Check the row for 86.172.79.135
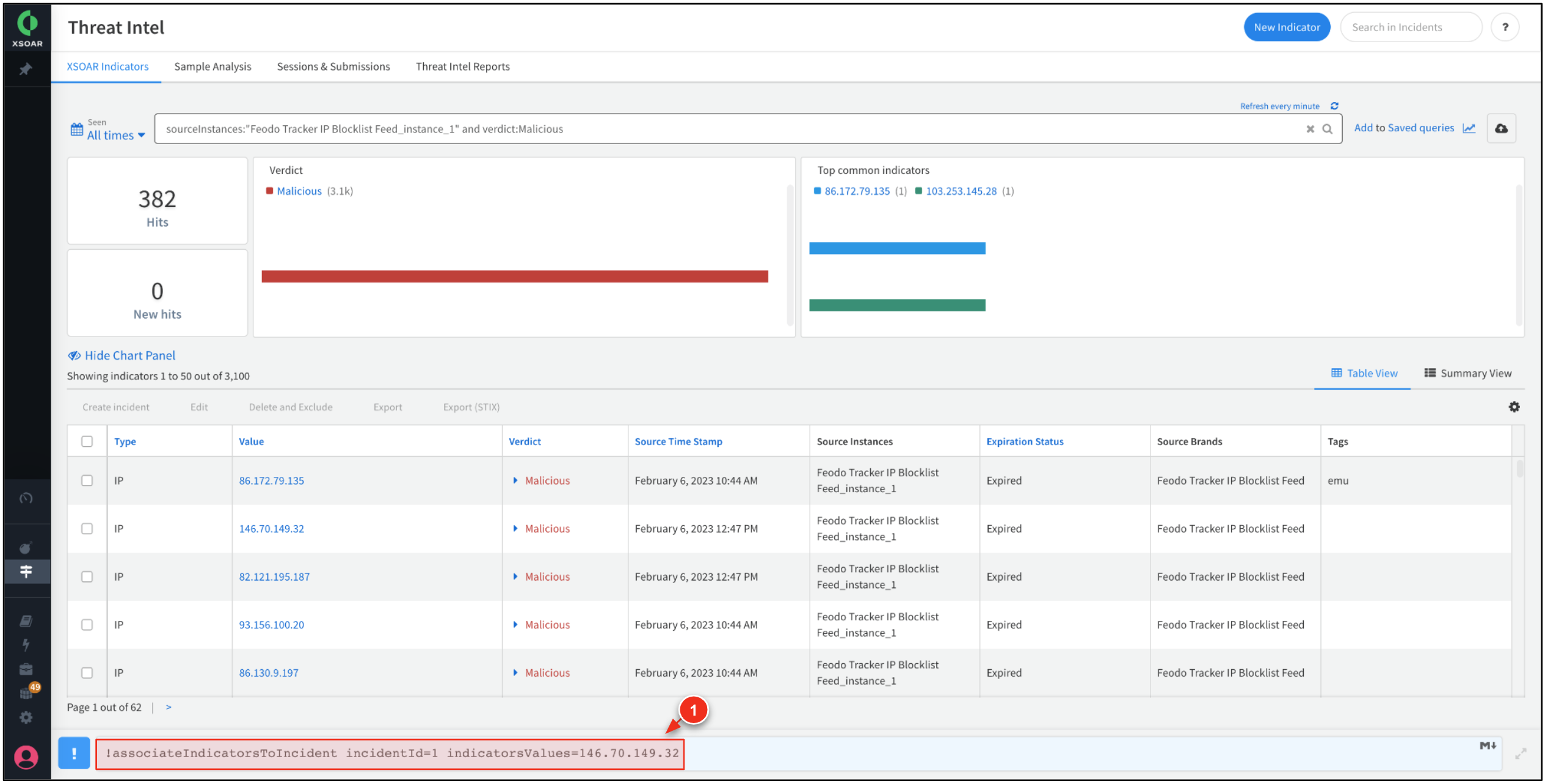The height and width of the screenshot is (784, 1545). click(x=87, y=481)
